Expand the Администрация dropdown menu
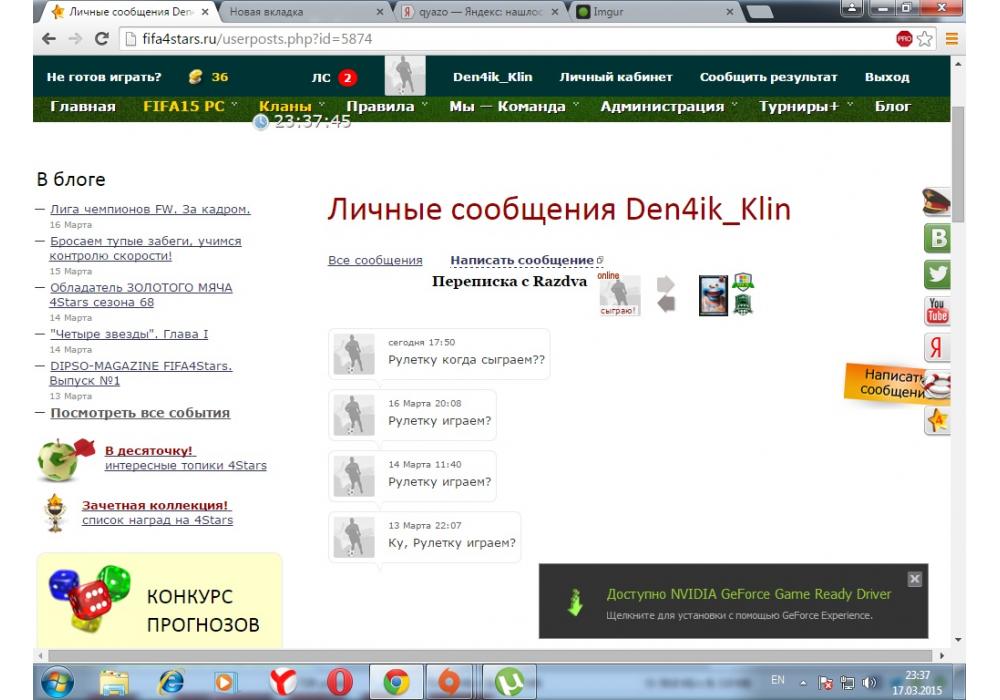The image size is (1000, 700). [669, 106]
